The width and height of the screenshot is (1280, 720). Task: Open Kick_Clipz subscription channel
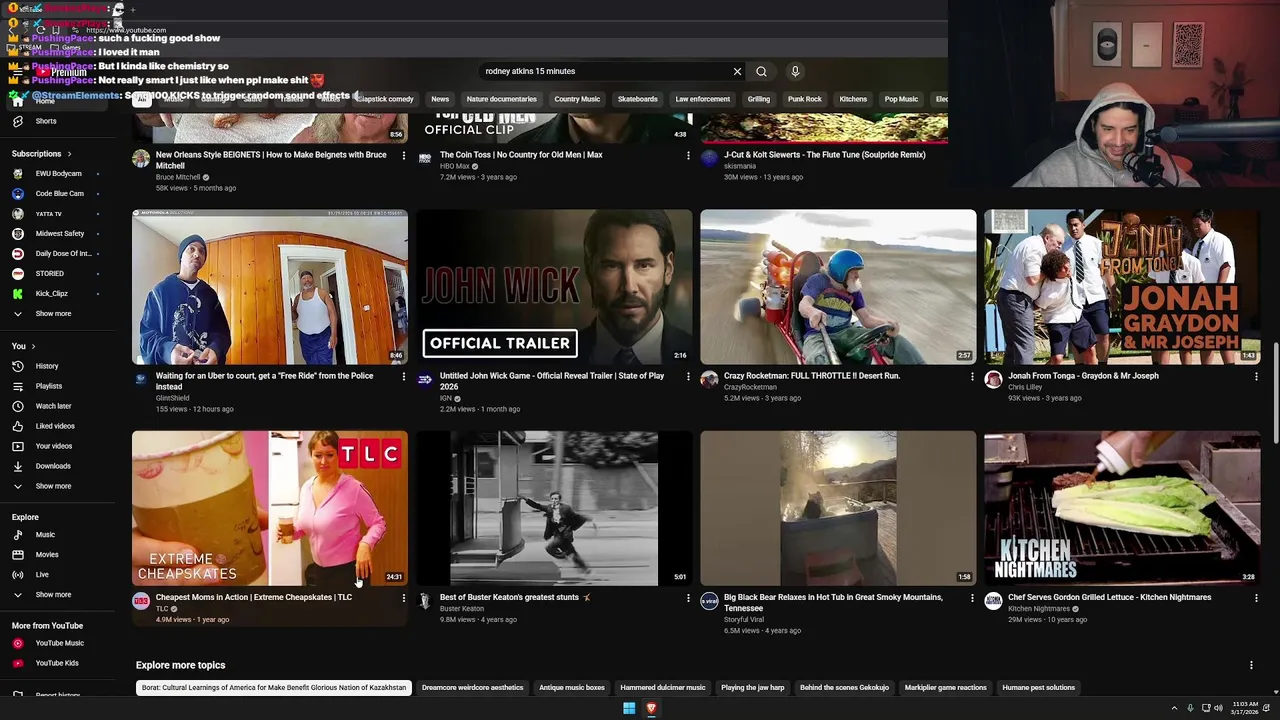pos(52,294)
